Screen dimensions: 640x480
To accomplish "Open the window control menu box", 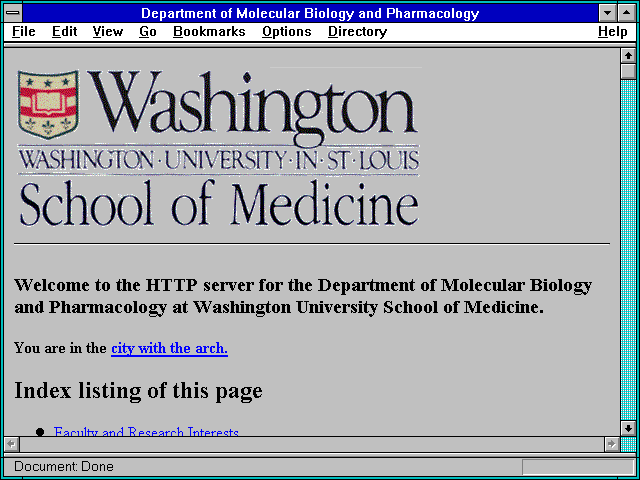I will (x=13, y=13).
